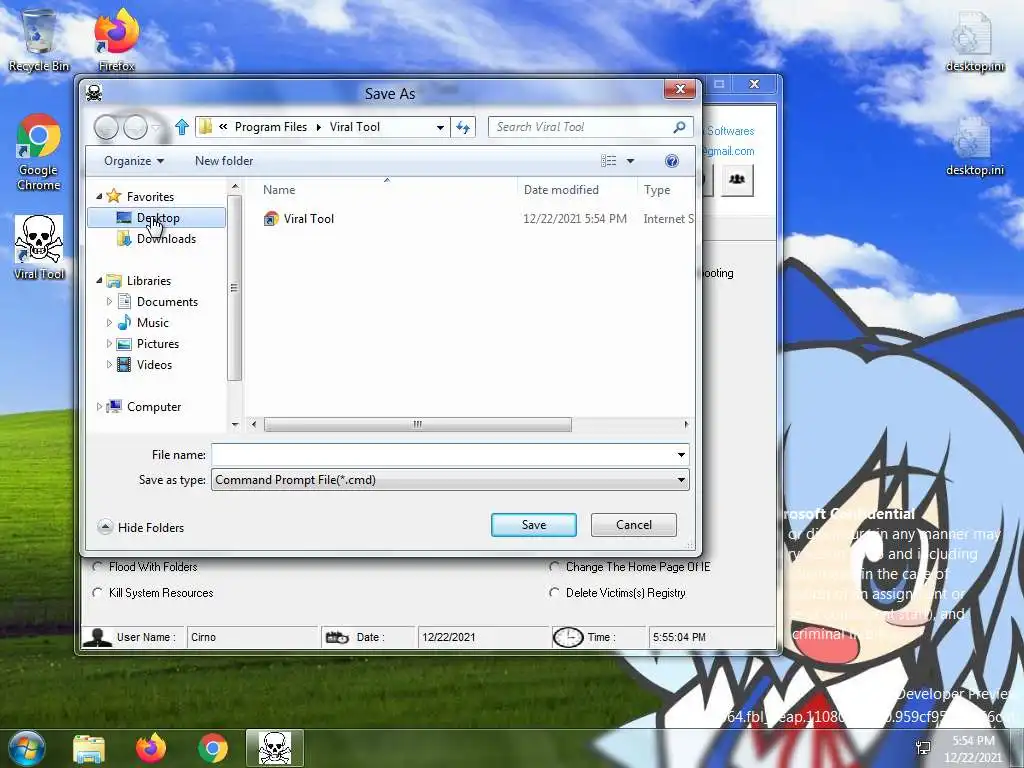This screenshot has width=1024, height=768.
Task: Change the view with the view icon
Action: pyautogui.click(x=609, y=161)
